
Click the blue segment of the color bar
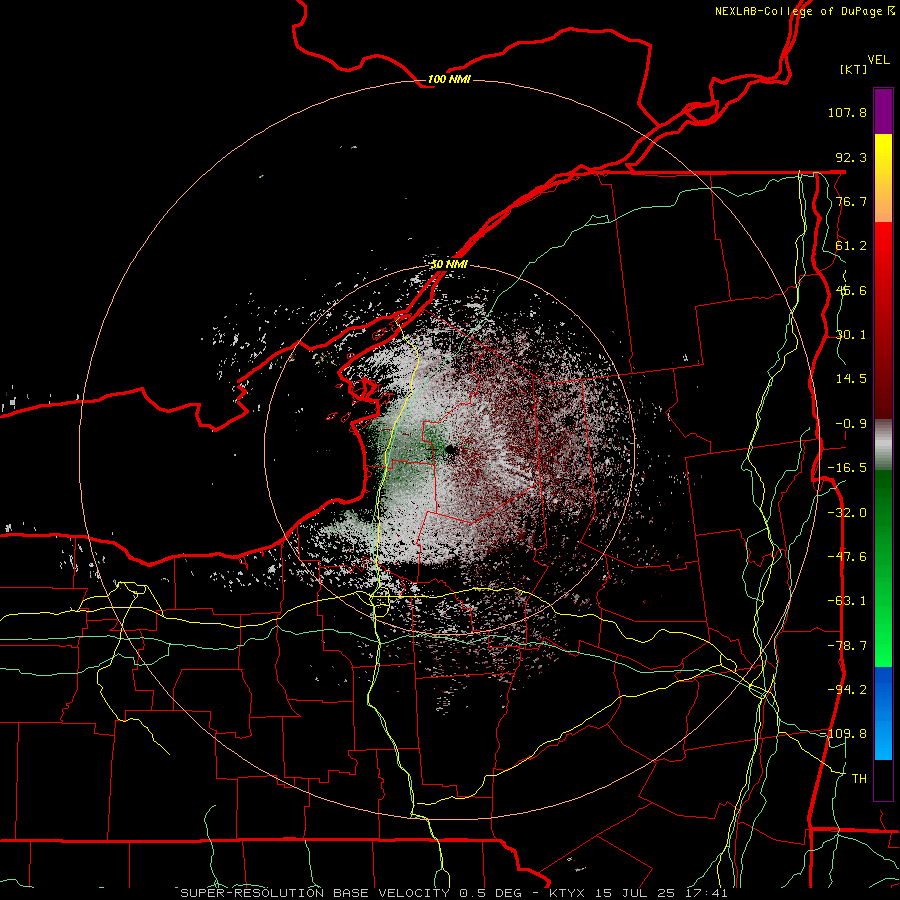tap(883, 713)
